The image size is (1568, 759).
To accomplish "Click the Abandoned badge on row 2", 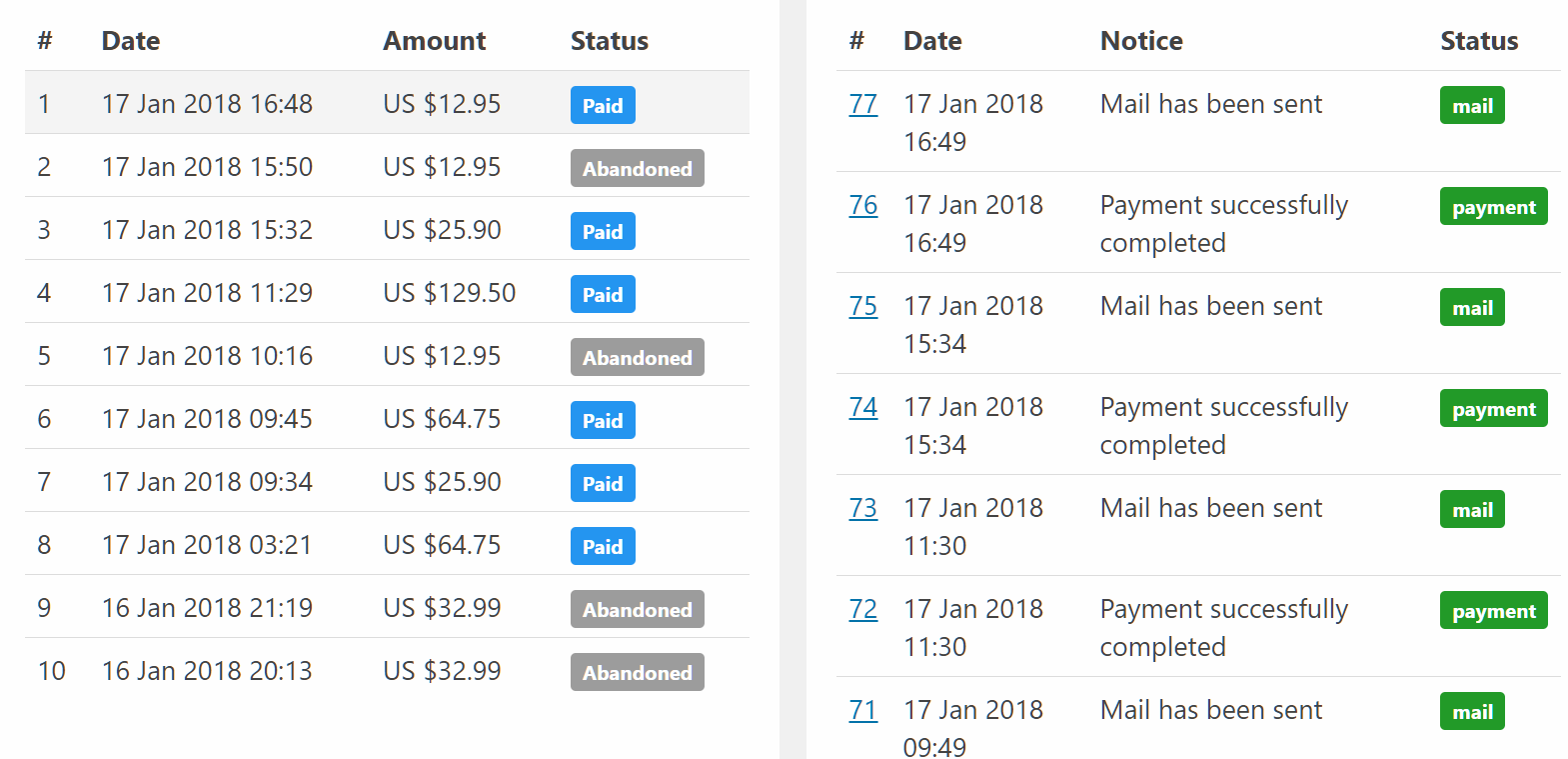I will (x=638, y=168).
